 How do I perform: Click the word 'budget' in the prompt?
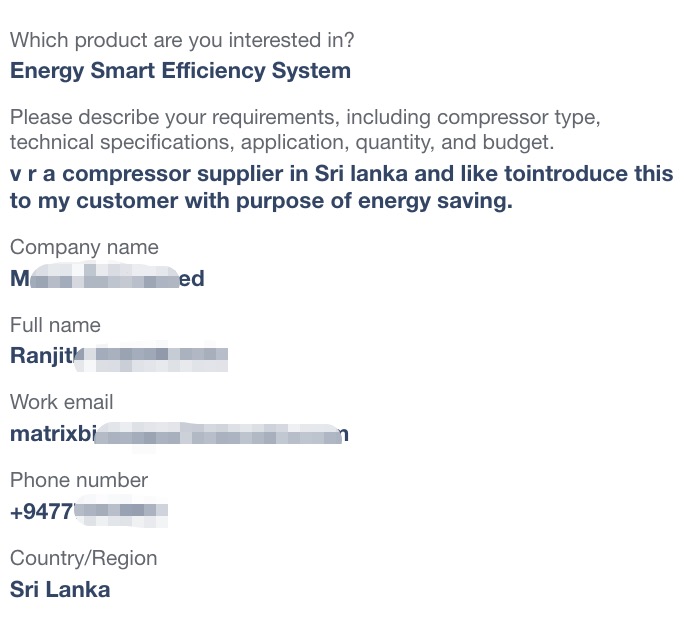click(x=518, y=143)
